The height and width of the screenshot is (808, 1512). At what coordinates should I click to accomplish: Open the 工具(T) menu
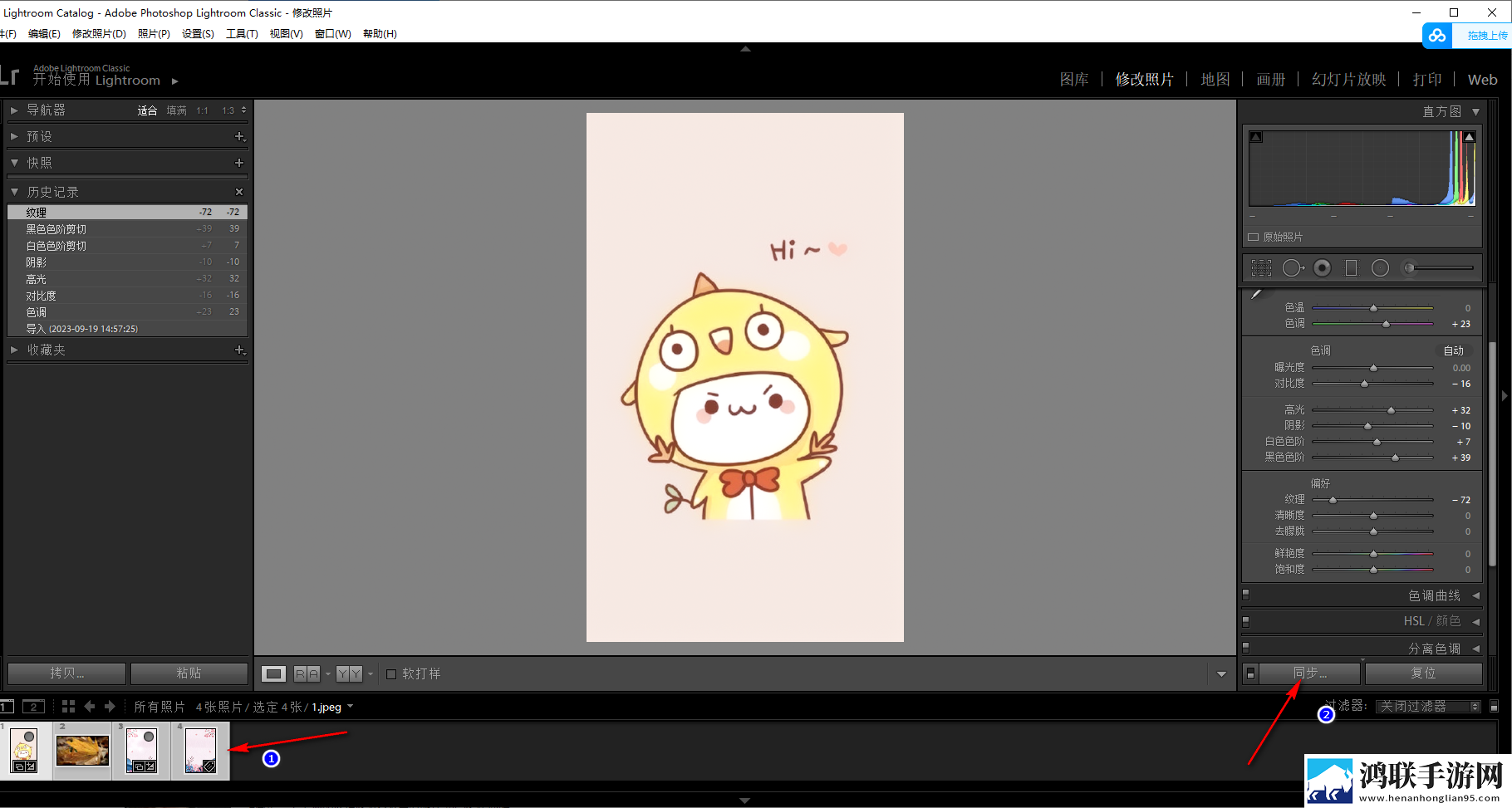point(242,34)
